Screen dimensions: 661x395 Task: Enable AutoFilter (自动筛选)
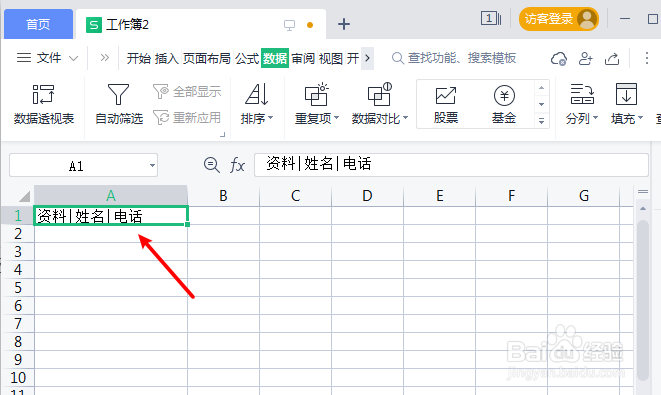point(118,104)
